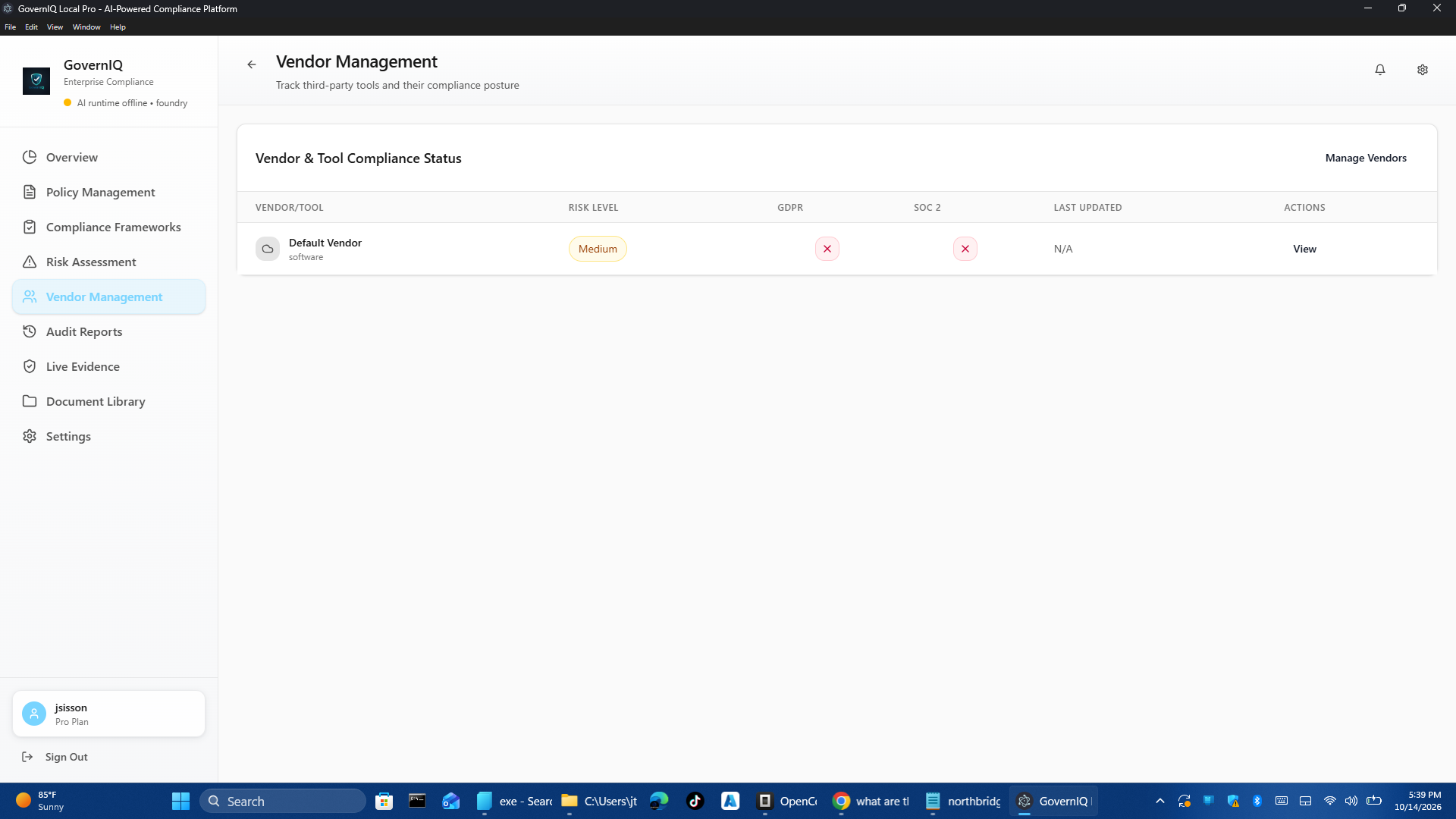Click AI runtime offline status

pos(126,103)
